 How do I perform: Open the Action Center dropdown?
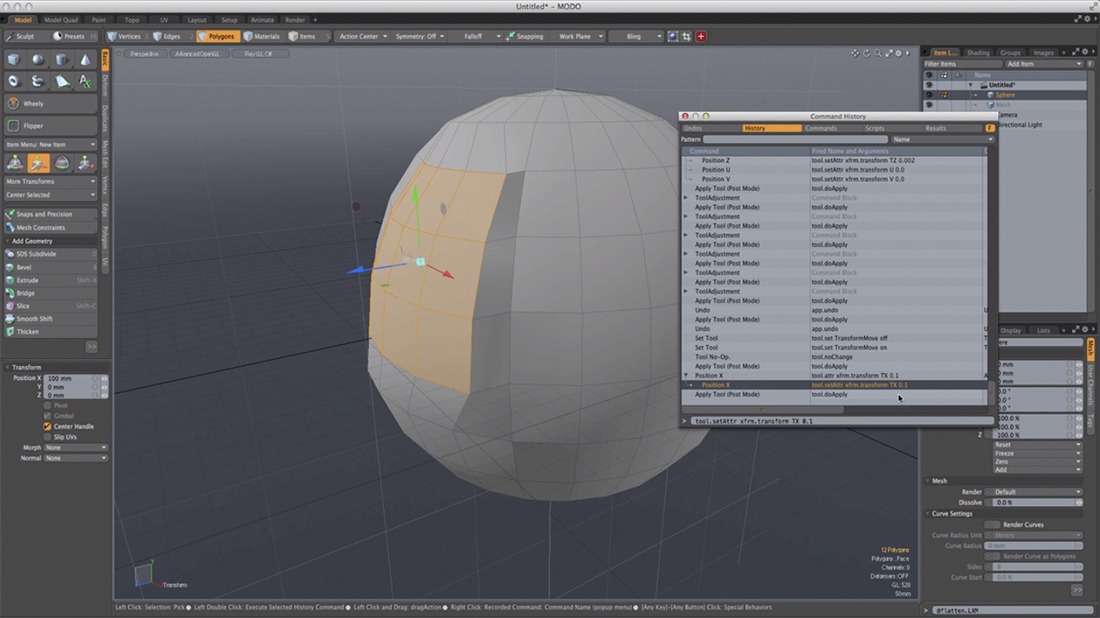pyautogui.click(x=362, y=36)
